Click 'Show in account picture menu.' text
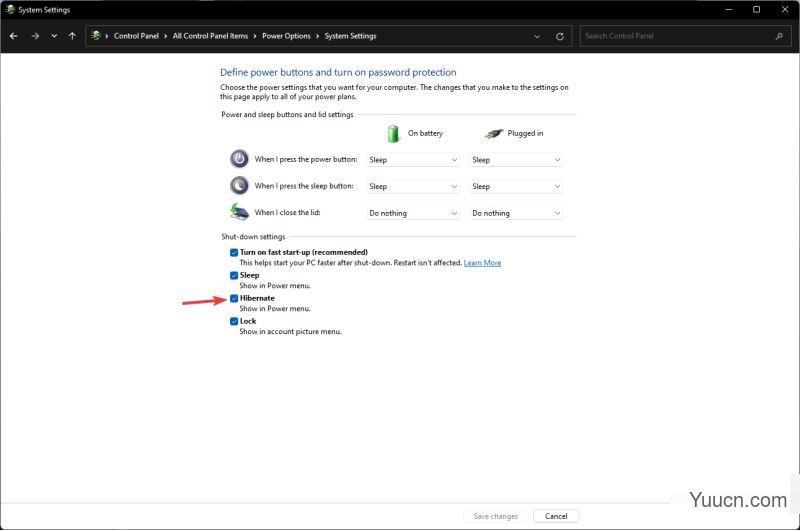 290,332
